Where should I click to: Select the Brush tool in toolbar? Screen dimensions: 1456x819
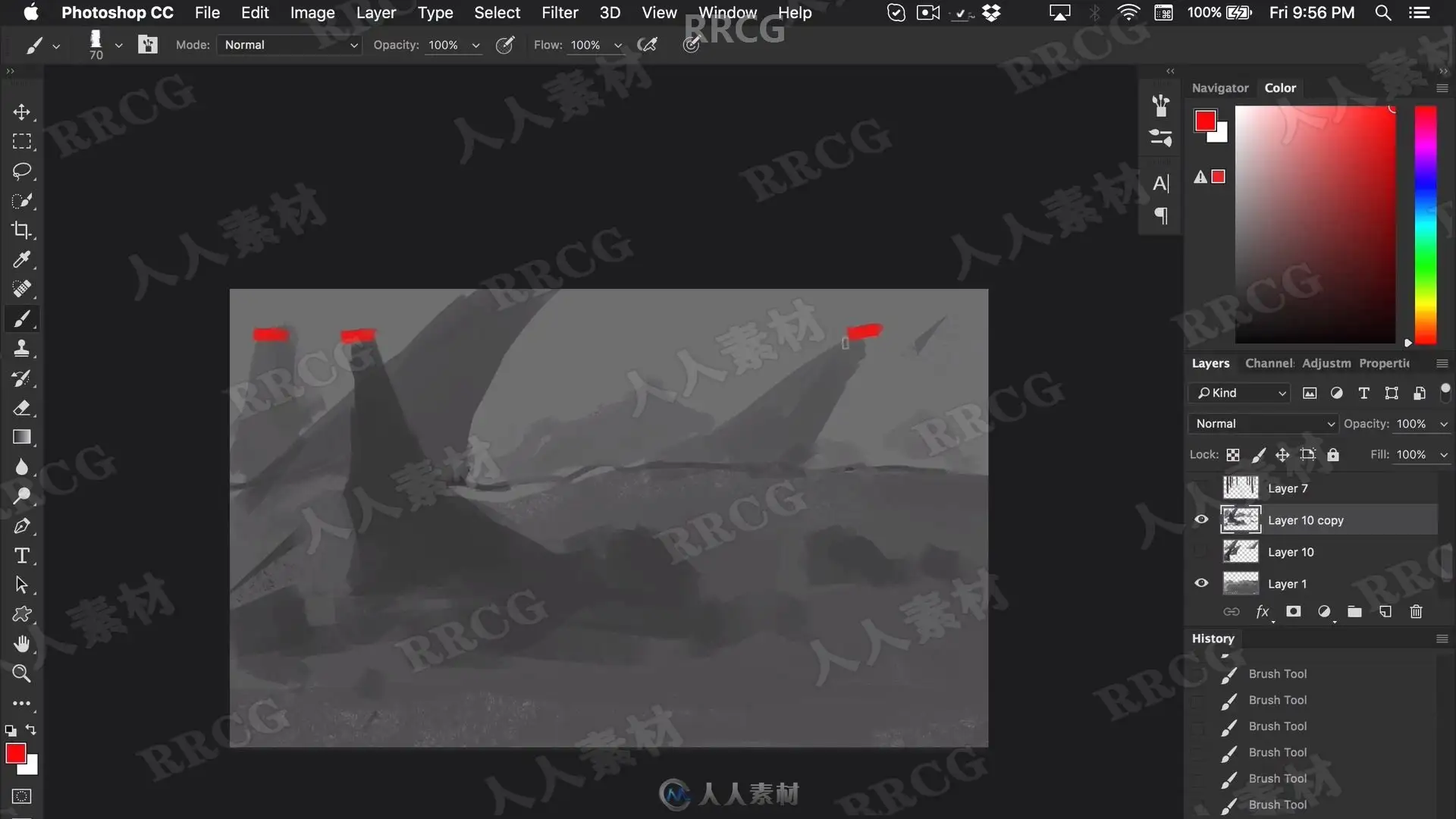(21, 318)
